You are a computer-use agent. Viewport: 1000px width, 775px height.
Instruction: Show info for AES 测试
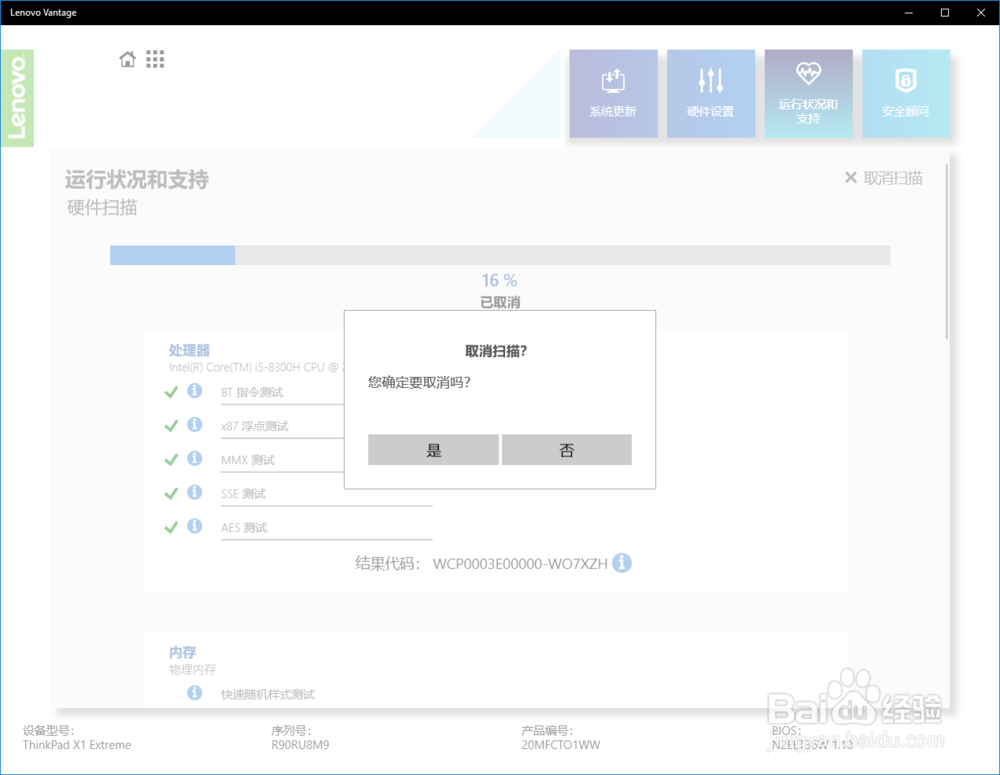click(x=195, y=526)
